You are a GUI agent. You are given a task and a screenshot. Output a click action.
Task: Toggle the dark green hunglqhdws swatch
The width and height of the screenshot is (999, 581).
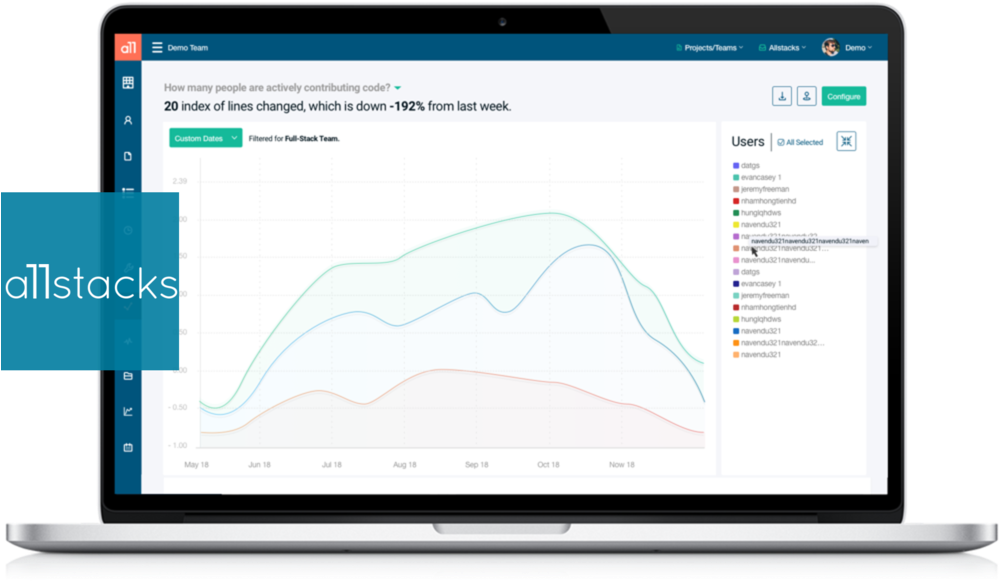click(x=736, y=213)
